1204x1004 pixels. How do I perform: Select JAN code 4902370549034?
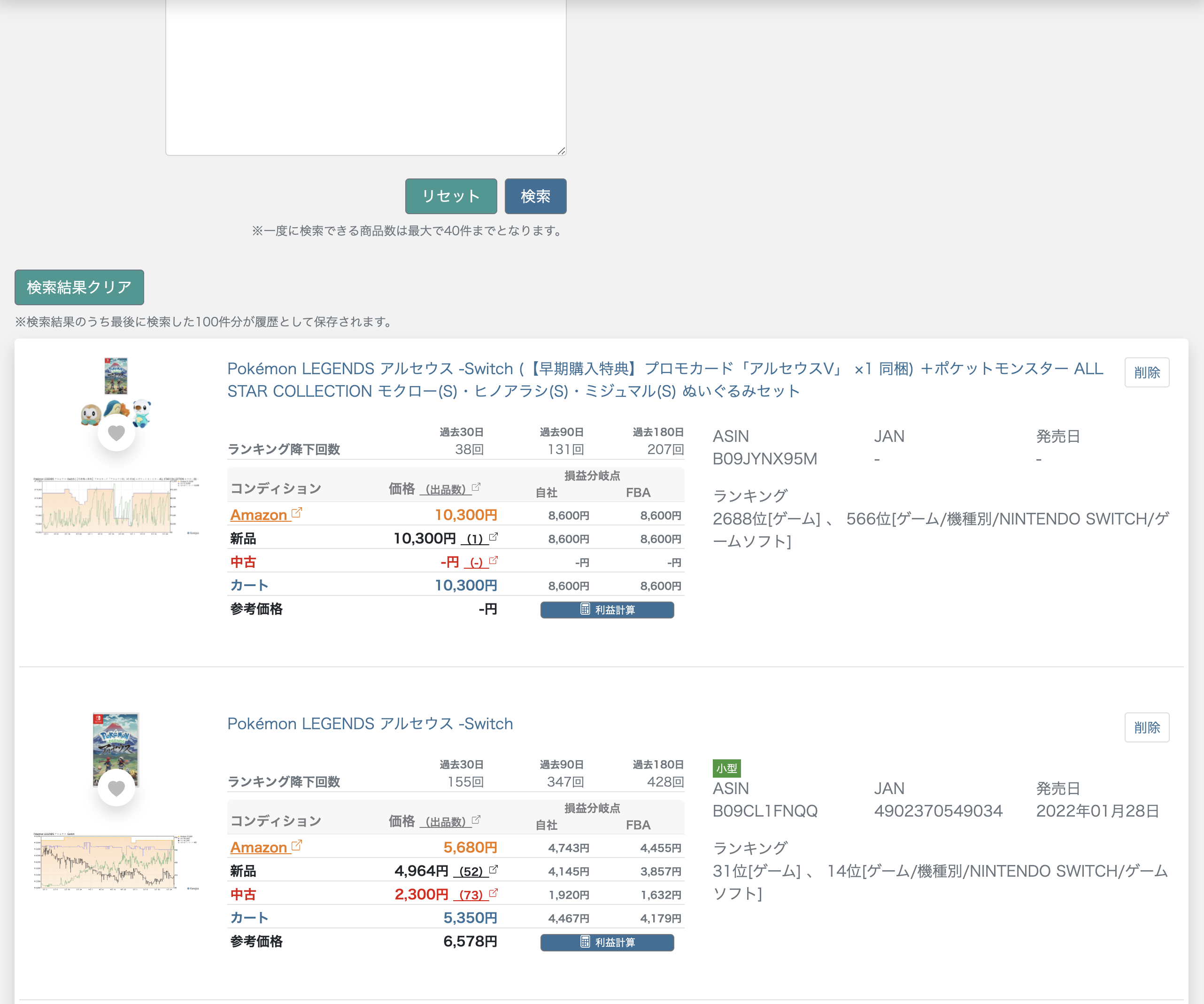point(938,811)
